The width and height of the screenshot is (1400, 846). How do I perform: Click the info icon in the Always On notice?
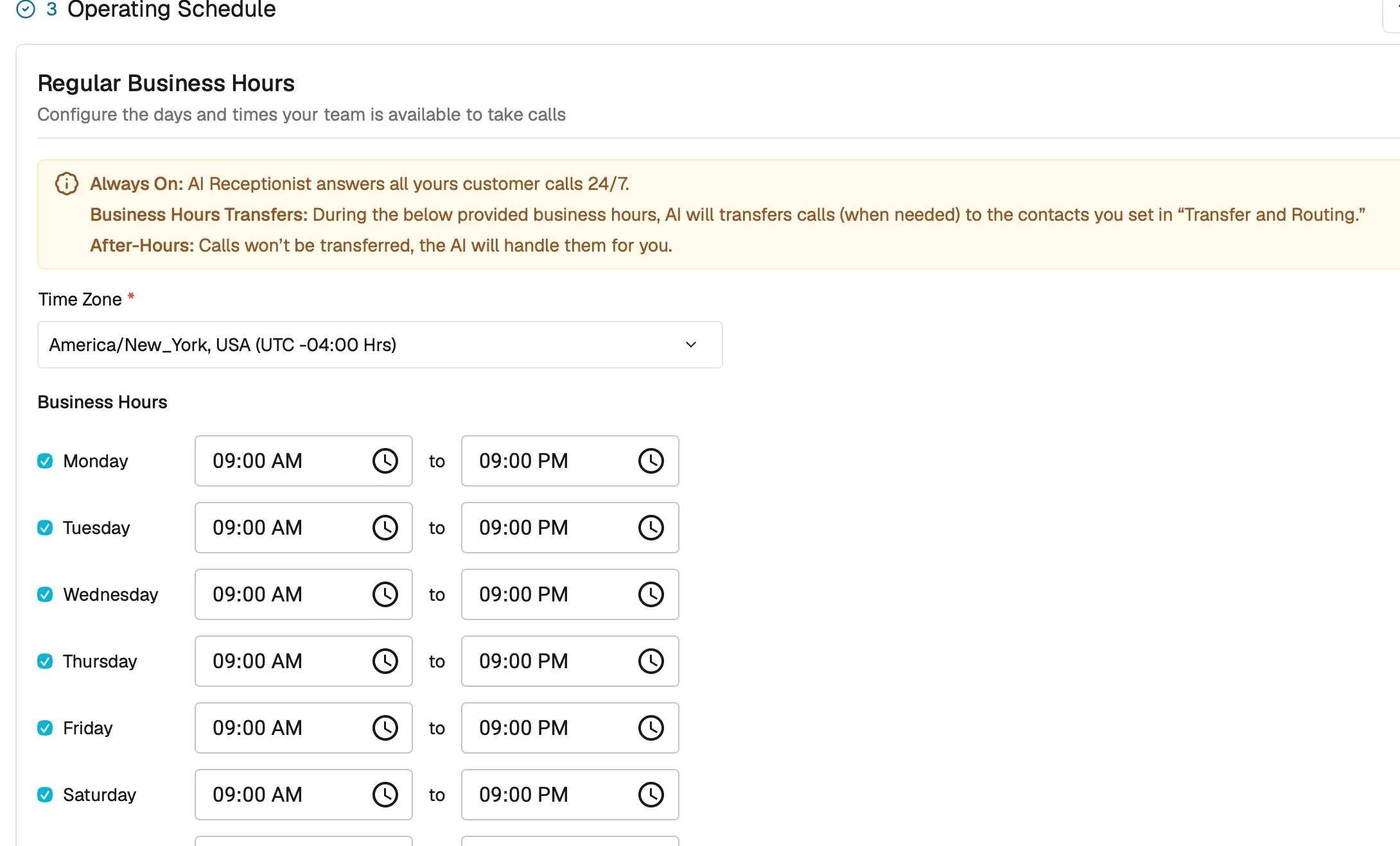67,184
